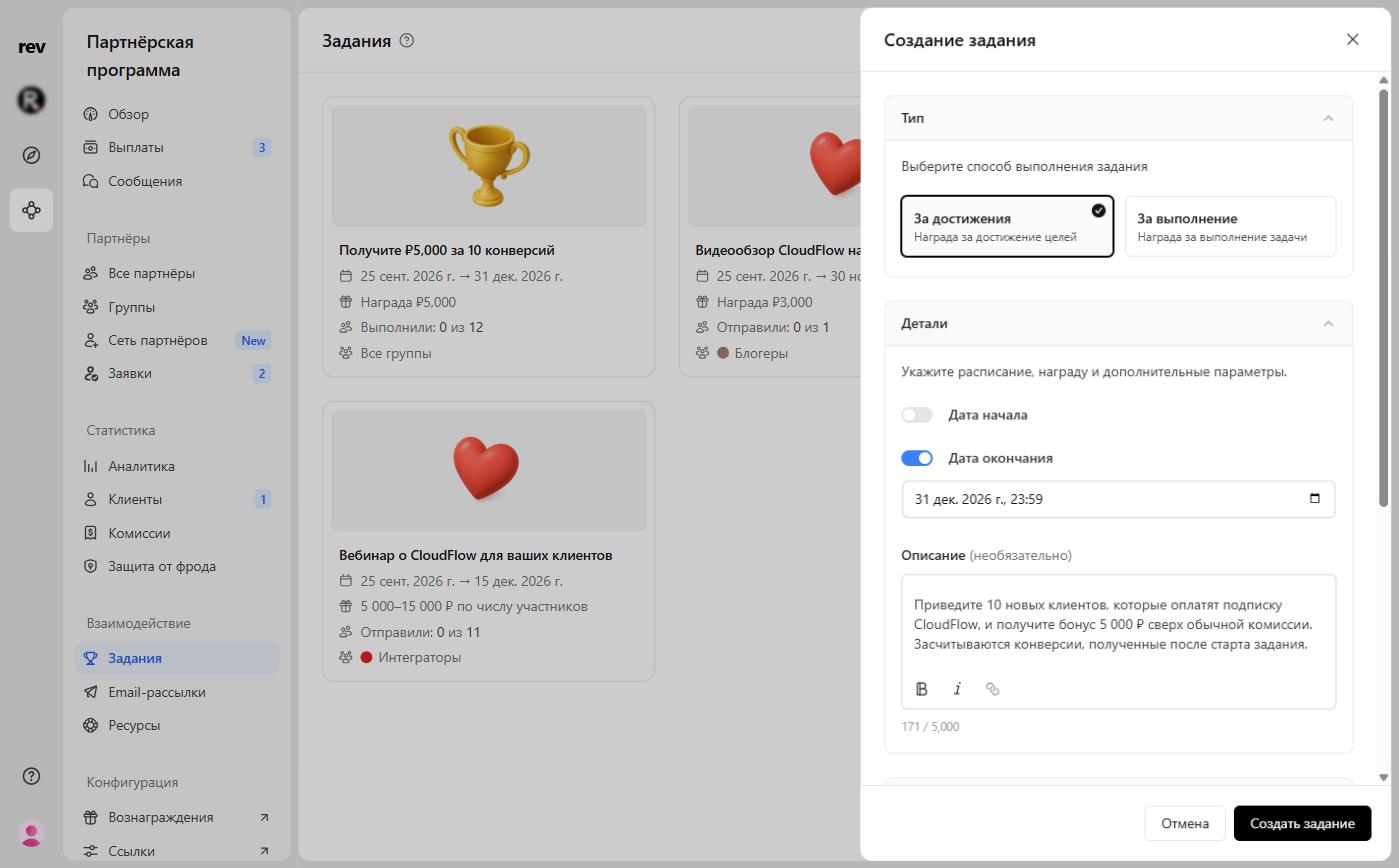The image size is (1399, 868).
Task: Click the trophy image on the first task card
Action: pyautogui.click(x=488, y=166)
